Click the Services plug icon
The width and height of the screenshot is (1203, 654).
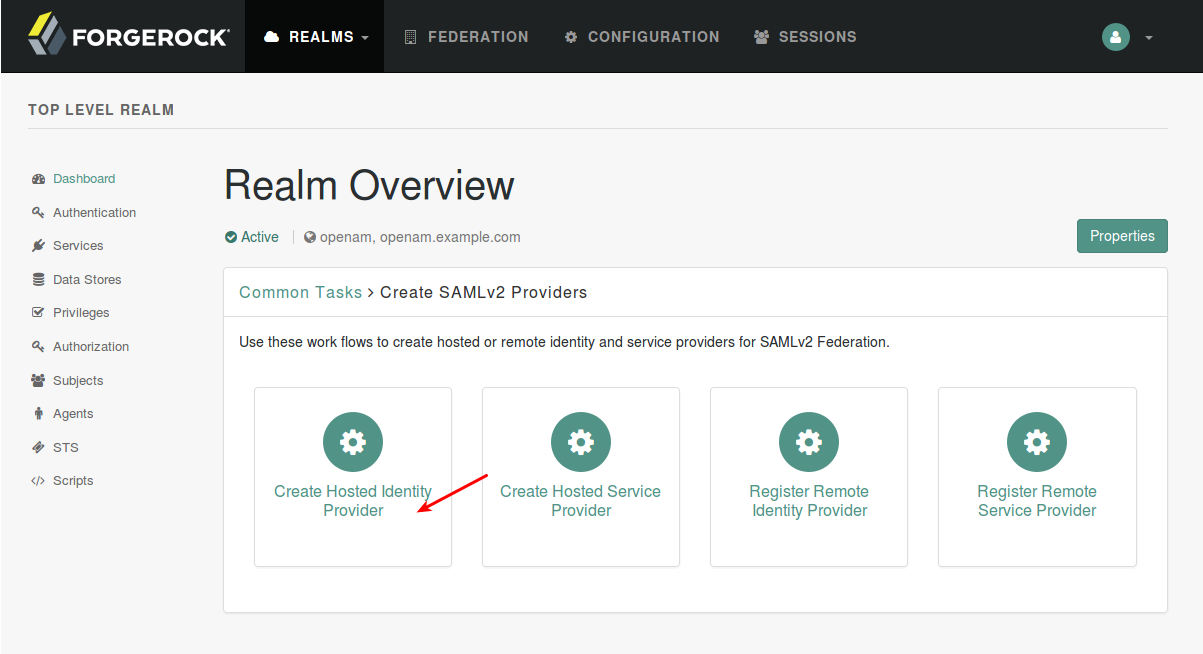[x=38, y=246]
